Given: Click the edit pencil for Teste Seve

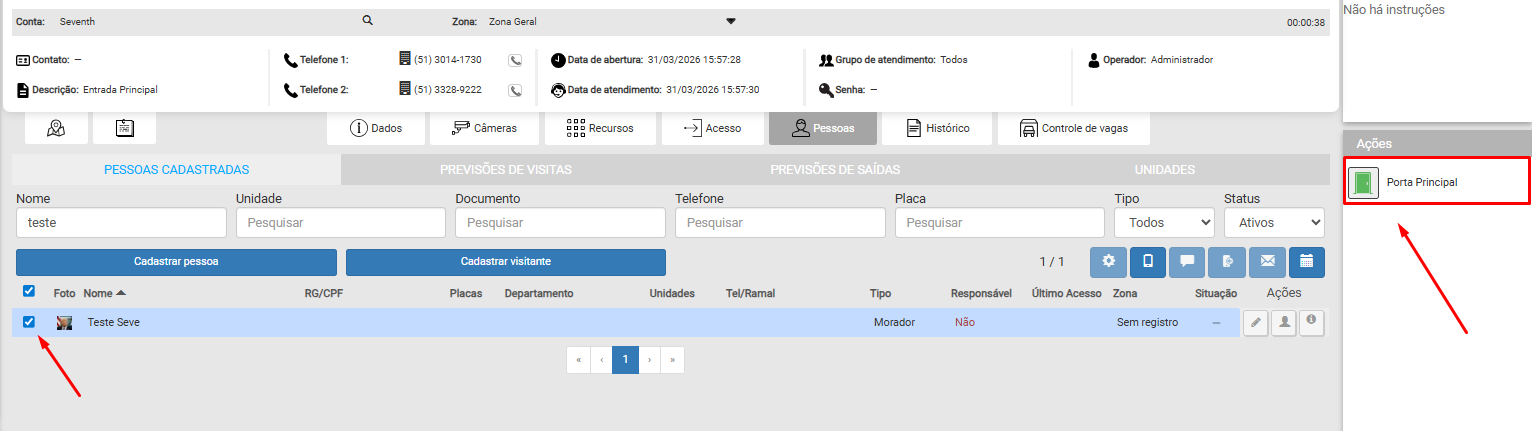Looking at the screenshot, I should 1255,322.
